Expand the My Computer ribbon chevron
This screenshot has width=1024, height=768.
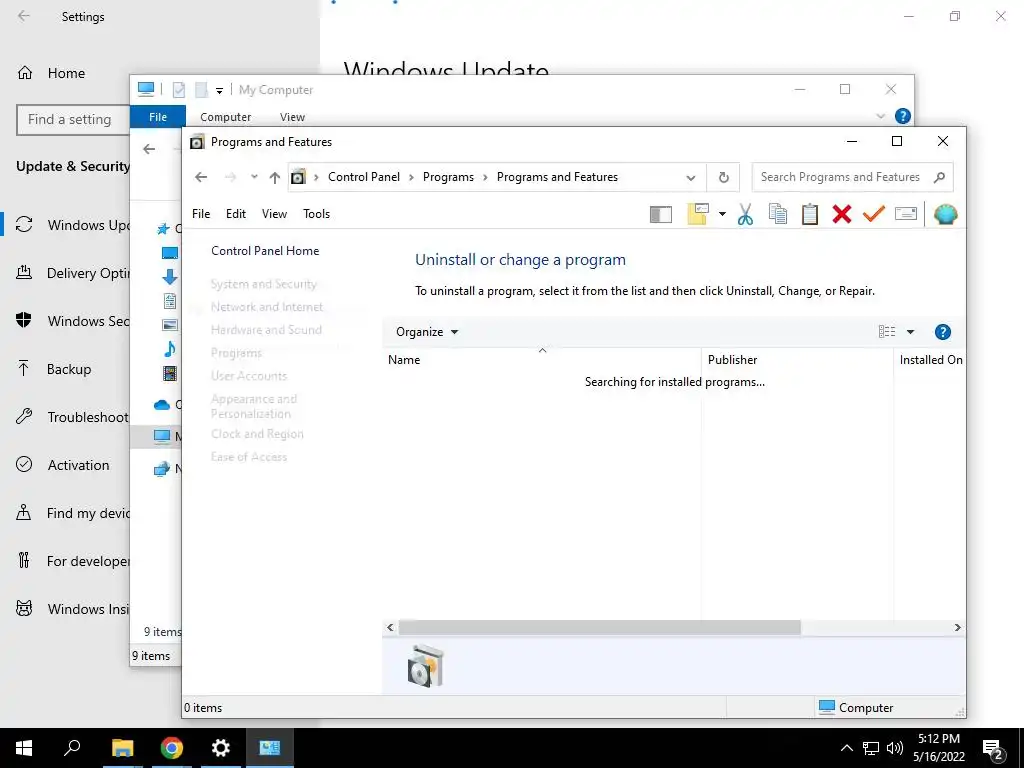(x=880, y=116)
